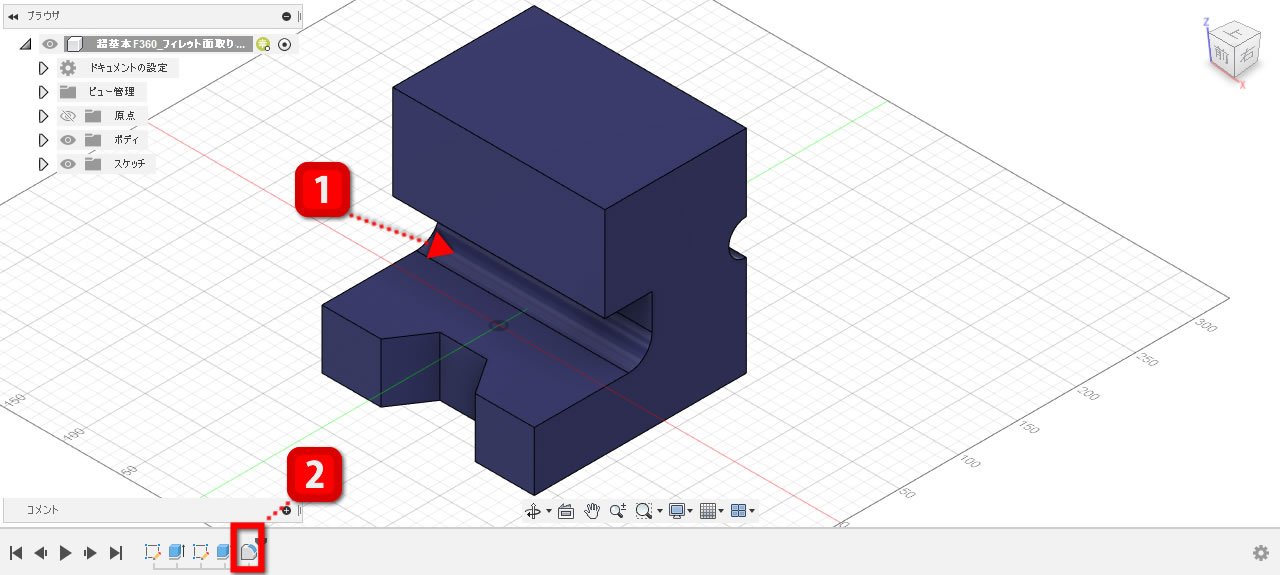Click the Grid and Snaps icon
Viewport: 1280px width, 575px height.
[x=707, y=511]
